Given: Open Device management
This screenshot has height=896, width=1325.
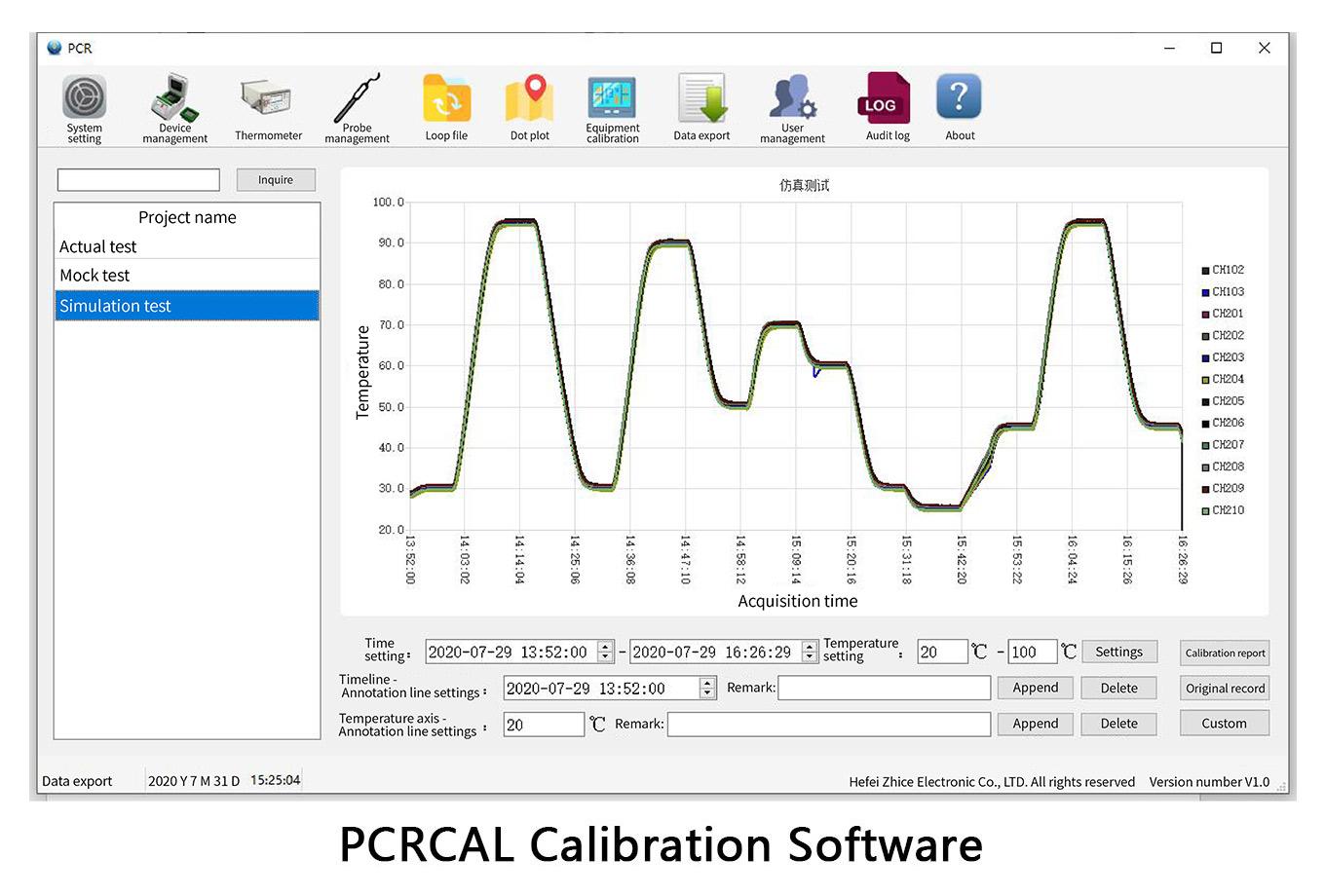Looking at the screenshot, I should (175, 109).
